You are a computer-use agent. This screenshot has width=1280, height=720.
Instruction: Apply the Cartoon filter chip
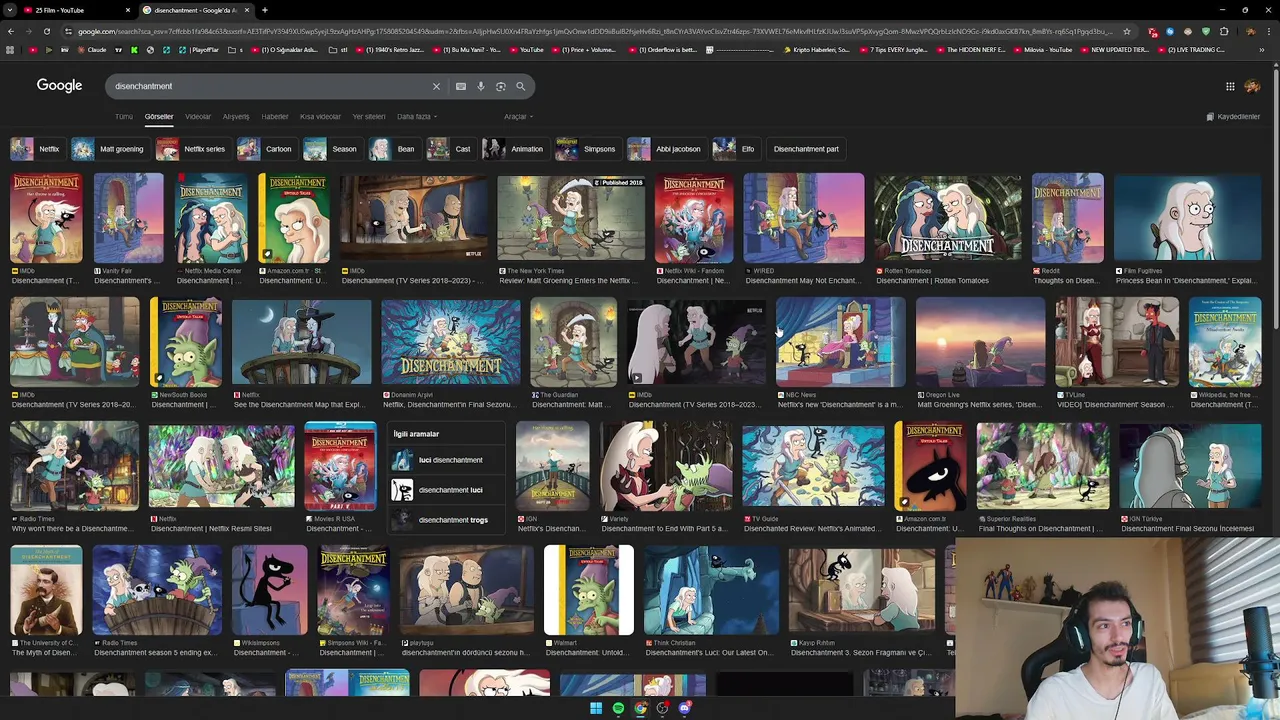click(x=266, y=149)
